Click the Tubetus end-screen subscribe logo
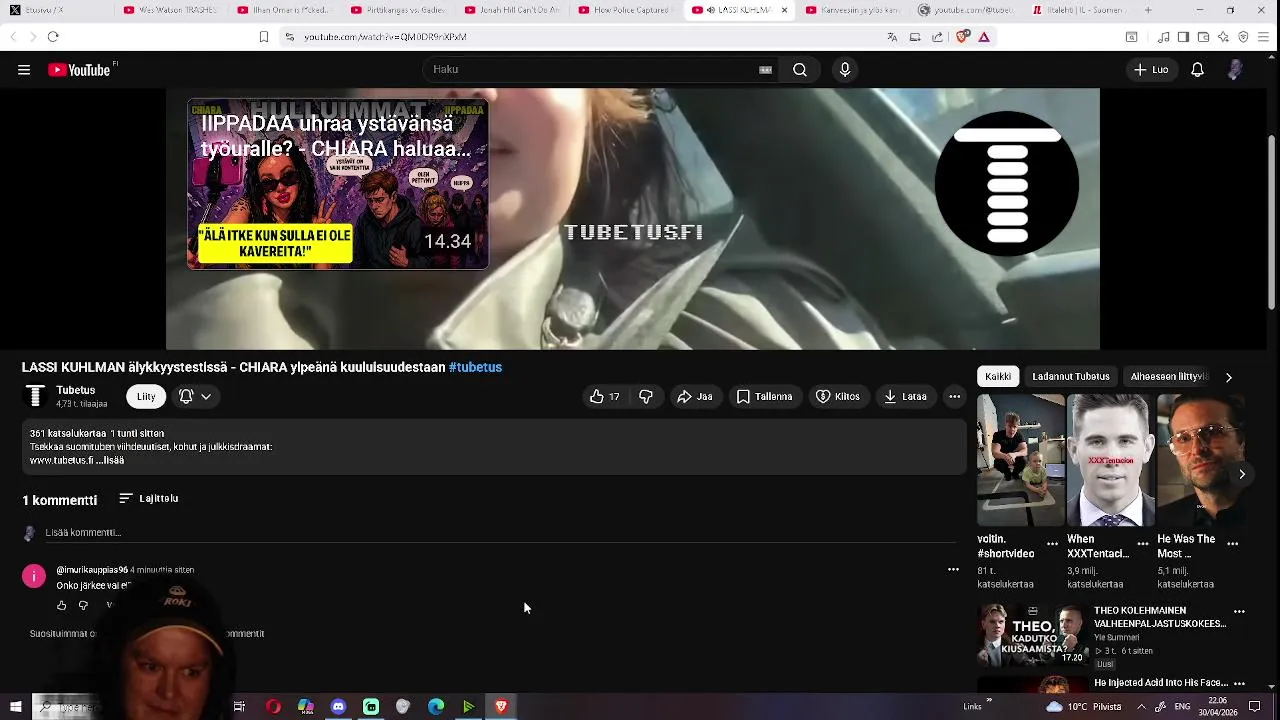Viewport: 1280px width, 720px height. point(1007,184)
